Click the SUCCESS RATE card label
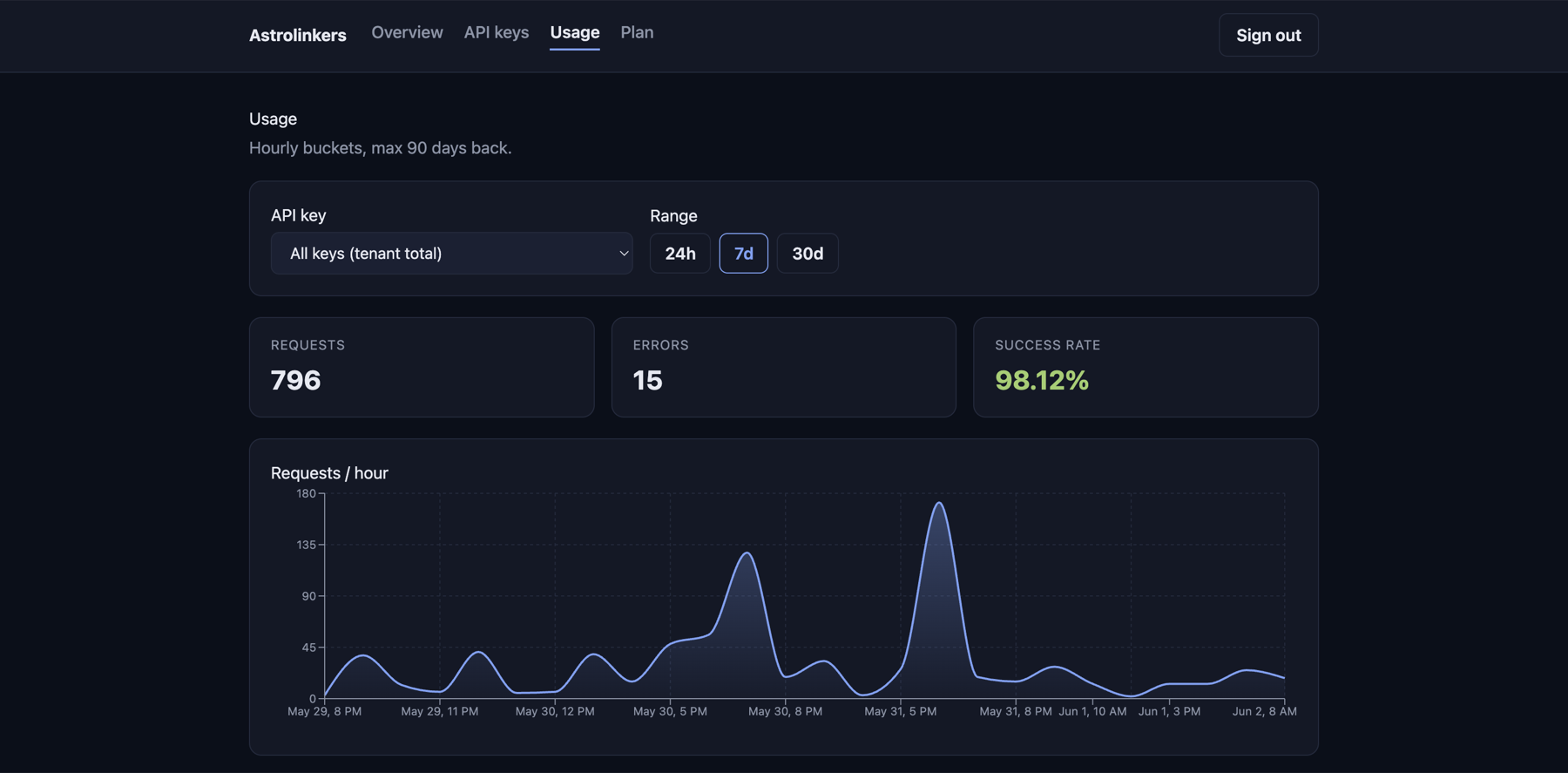The image size is (1568, 773). tap(1048, 345)
